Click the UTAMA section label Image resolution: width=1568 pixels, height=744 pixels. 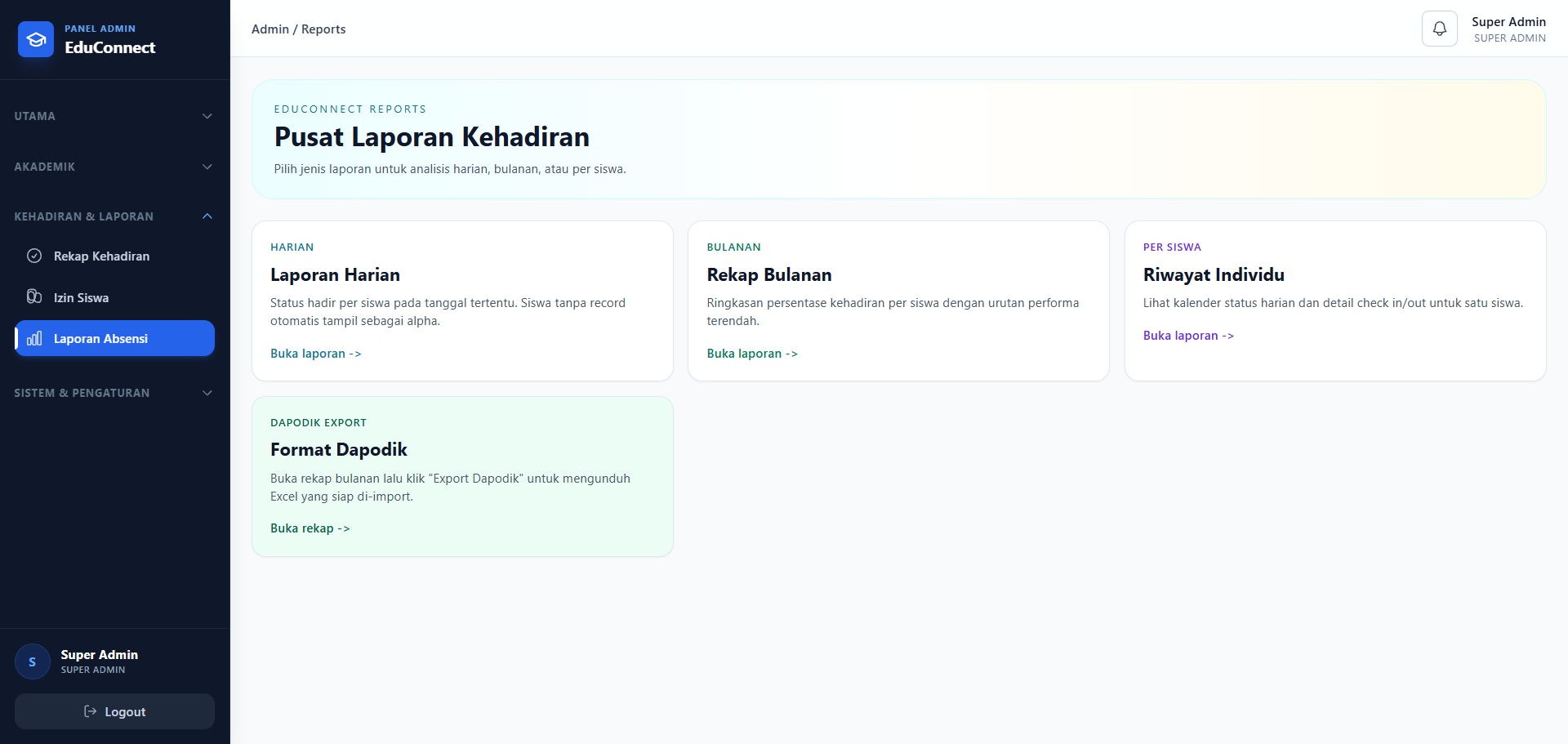[x=35, y=116]
